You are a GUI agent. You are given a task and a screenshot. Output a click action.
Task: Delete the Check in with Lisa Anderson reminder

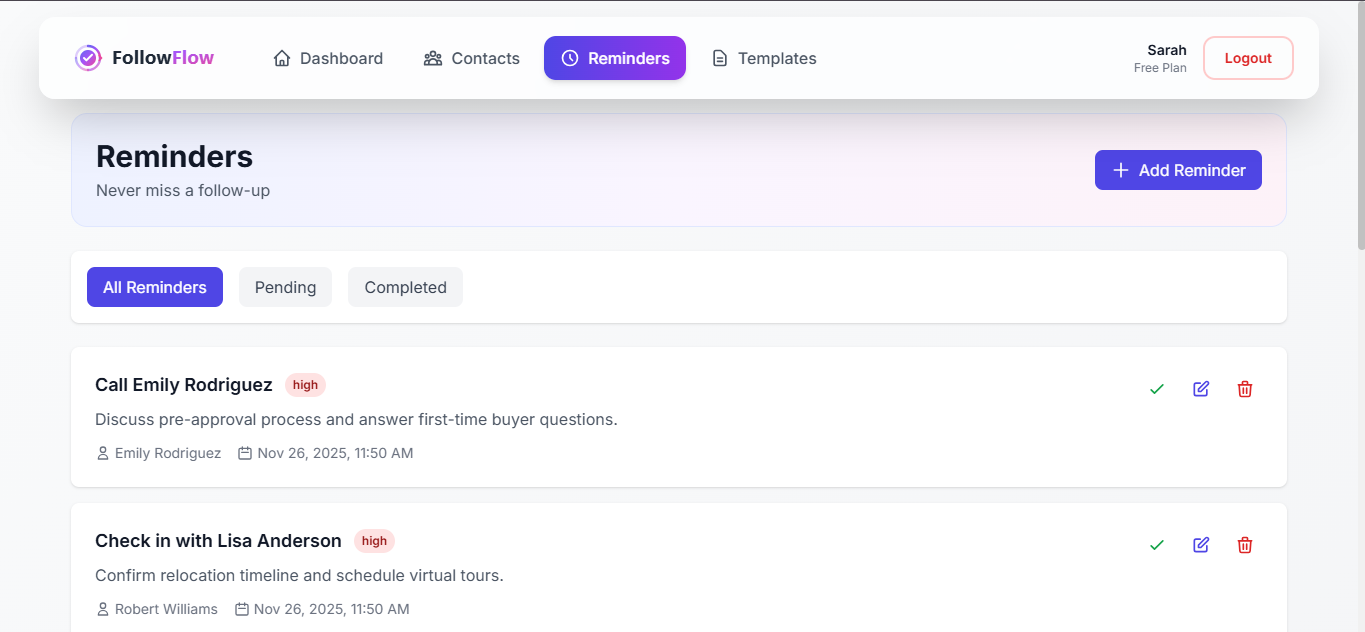pyautogui.click(x=1245, y=545)
